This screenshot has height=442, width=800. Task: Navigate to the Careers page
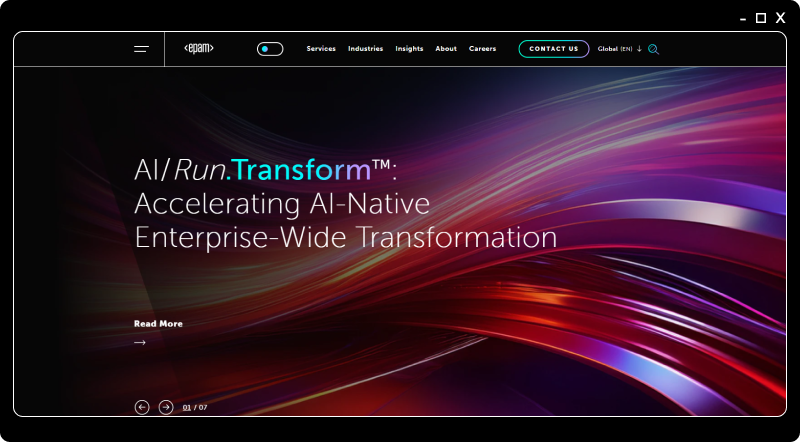(482, 49)
